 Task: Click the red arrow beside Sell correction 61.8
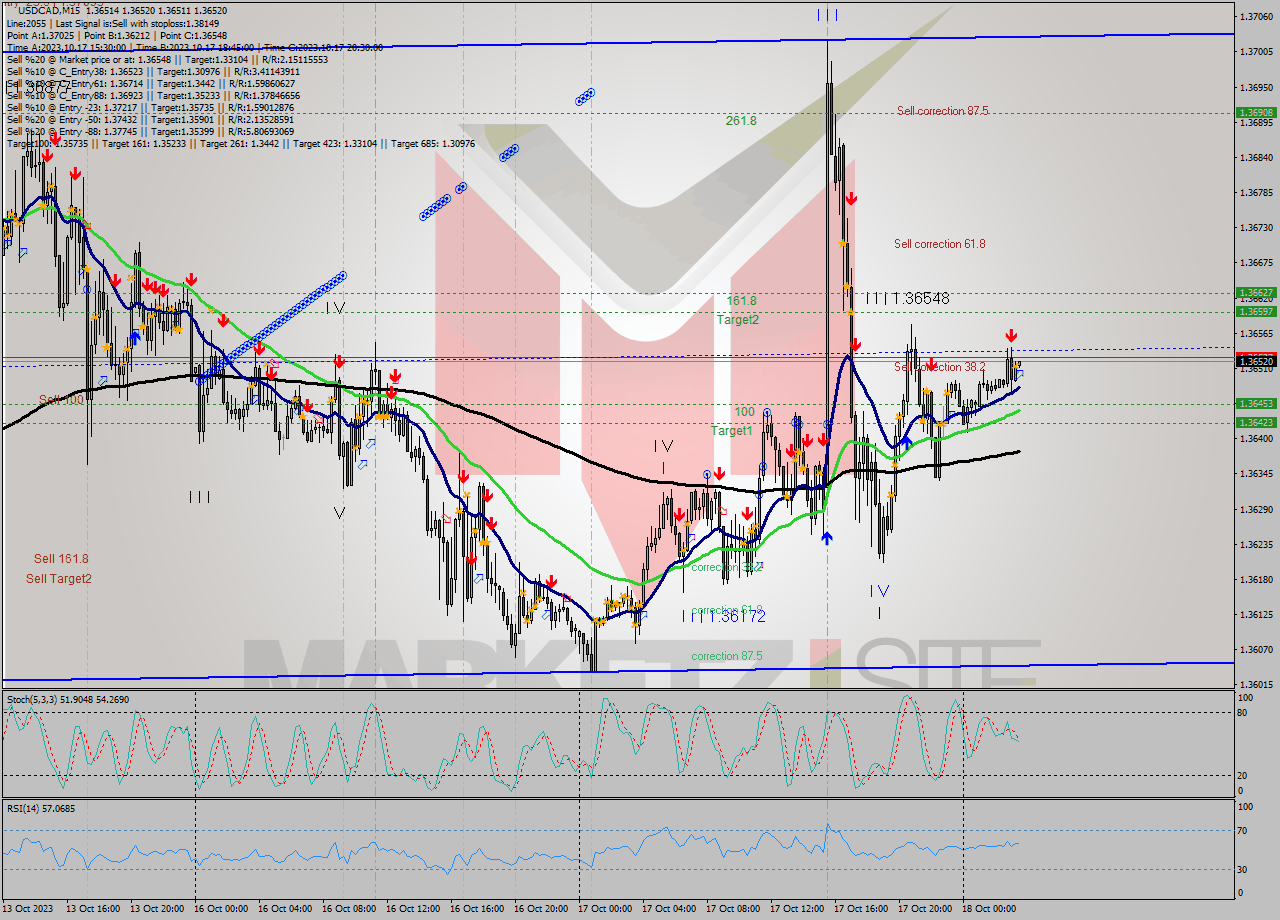tap(852, 198)
